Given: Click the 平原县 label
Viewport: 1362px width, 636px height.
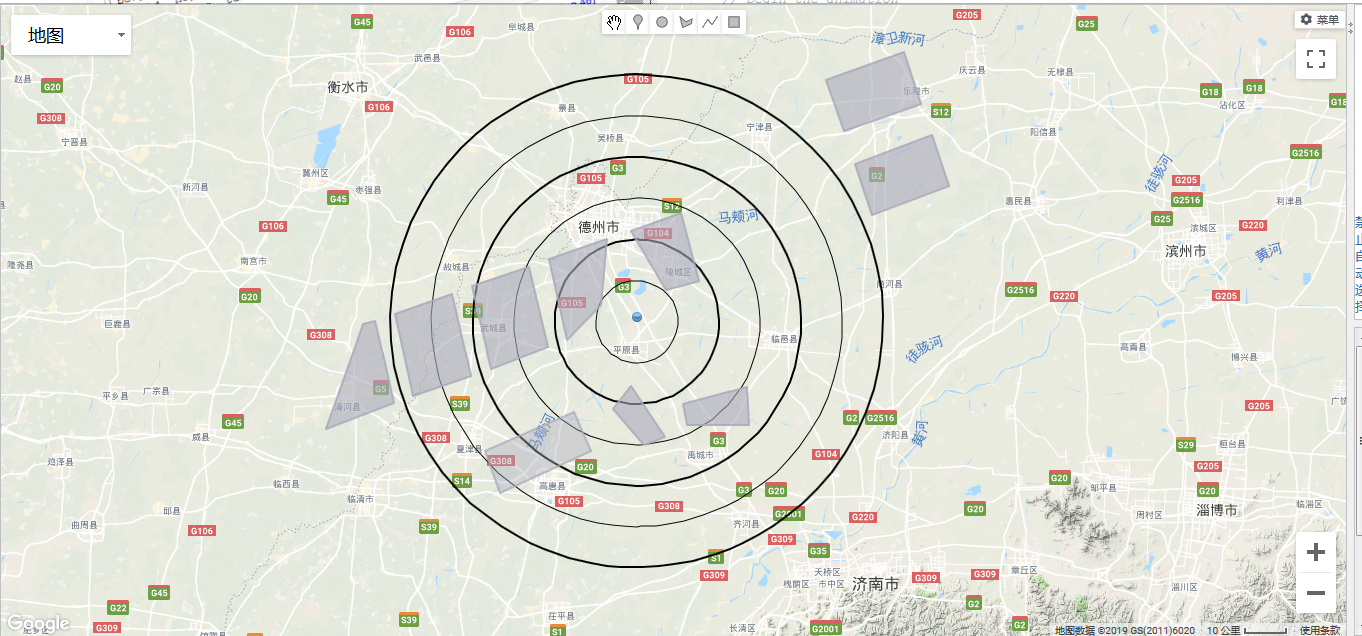Looking at the screenshot, I should 626,350.
